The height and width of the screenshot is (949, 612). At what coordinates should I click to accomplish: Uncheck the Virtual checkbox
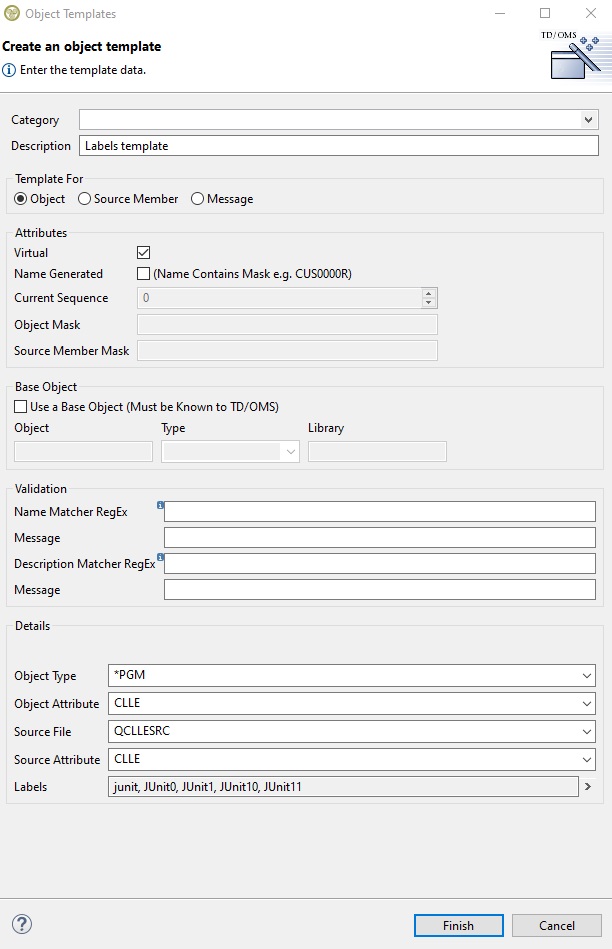click(143, 253)
